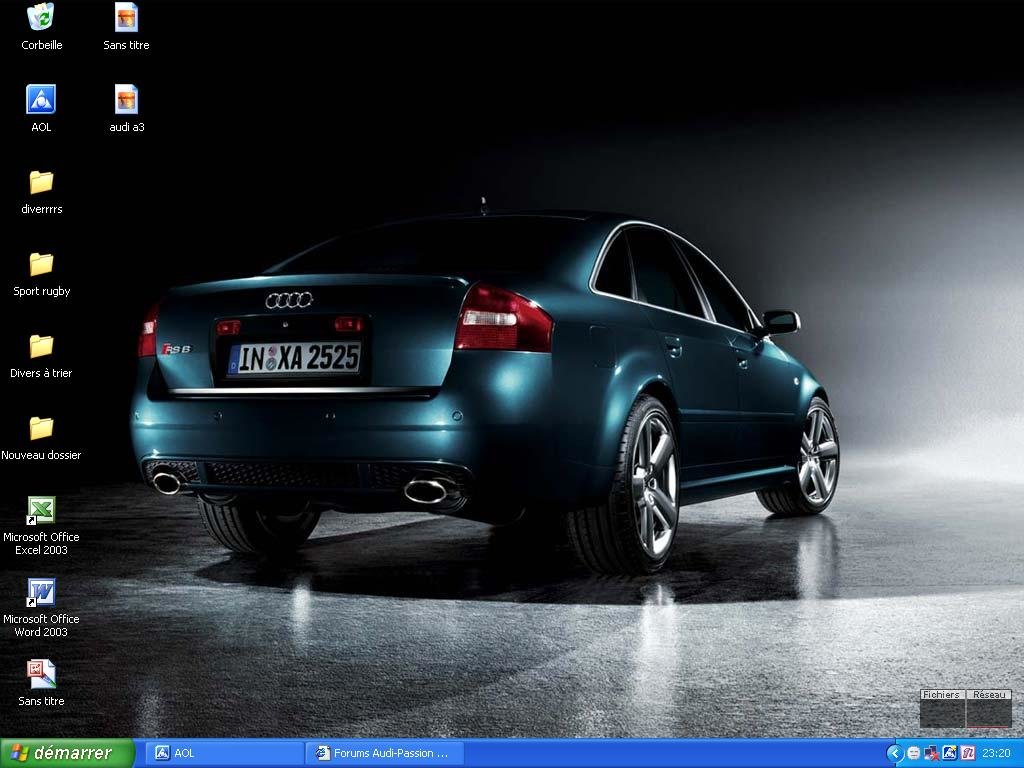This screenshot has height=768, width=1024.
Task: Click the Réseau monitor graph widget
Action: tap(989, 709)
